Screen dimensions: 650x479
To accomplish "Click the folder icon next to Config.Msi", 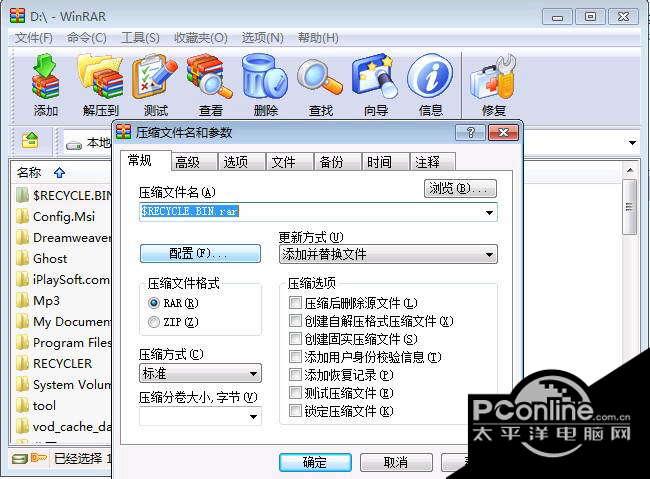I will [x=22, y=216].
